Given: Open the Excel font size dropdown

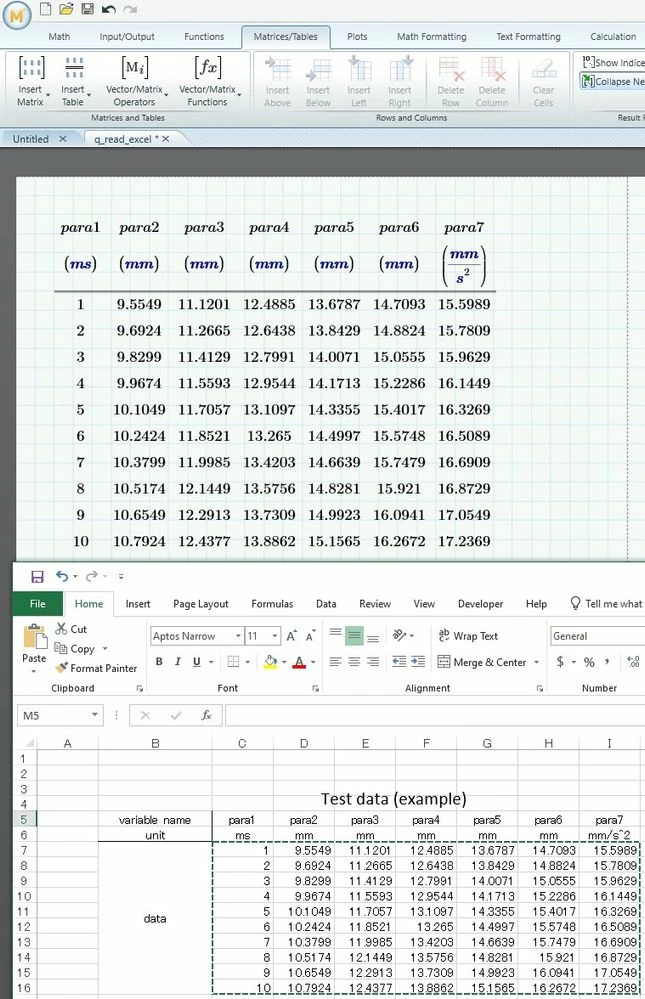Looking at the screenshot, I should click(275, 636).
